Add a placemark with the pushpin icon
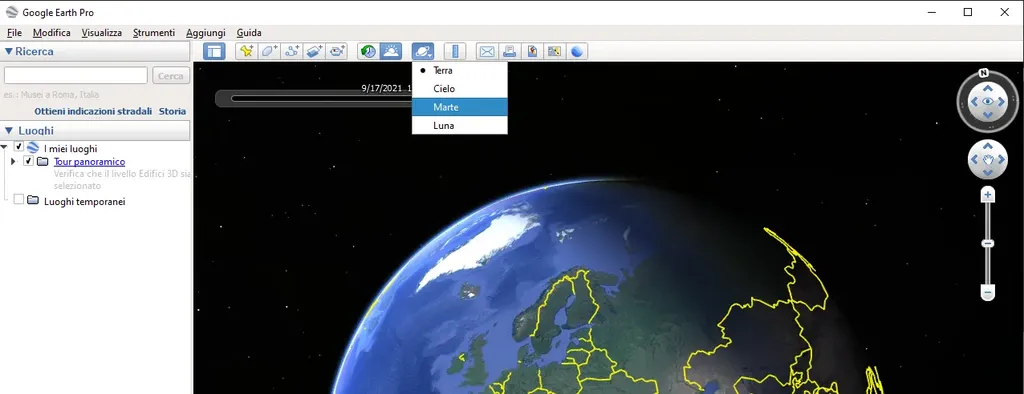The height and width of the screenshot is (394, 1024). 246,51
